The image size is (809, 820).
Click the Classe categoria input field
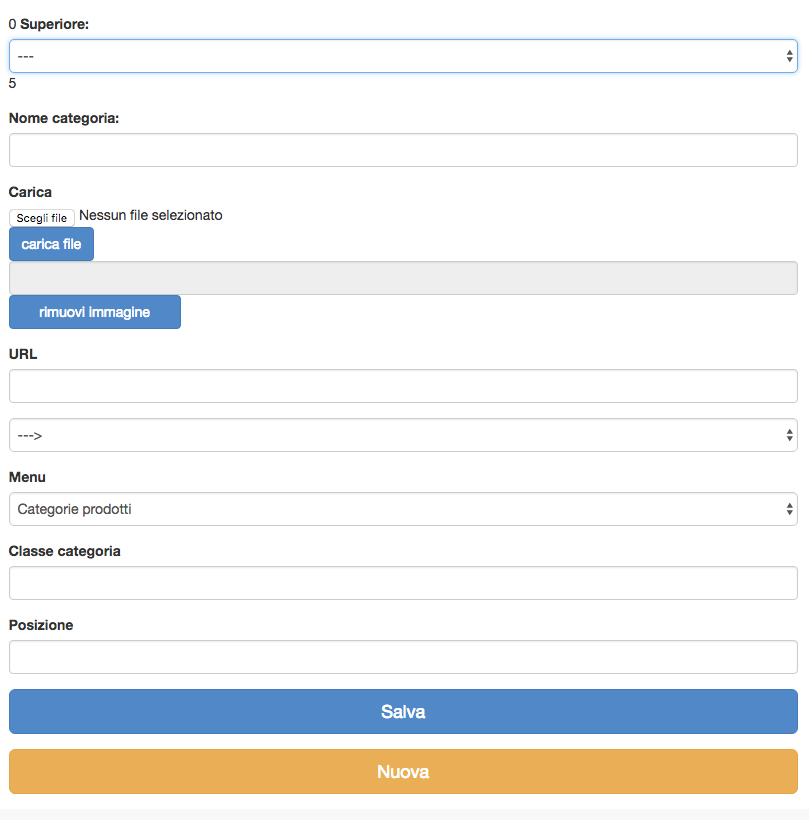(x=403, y=583)
